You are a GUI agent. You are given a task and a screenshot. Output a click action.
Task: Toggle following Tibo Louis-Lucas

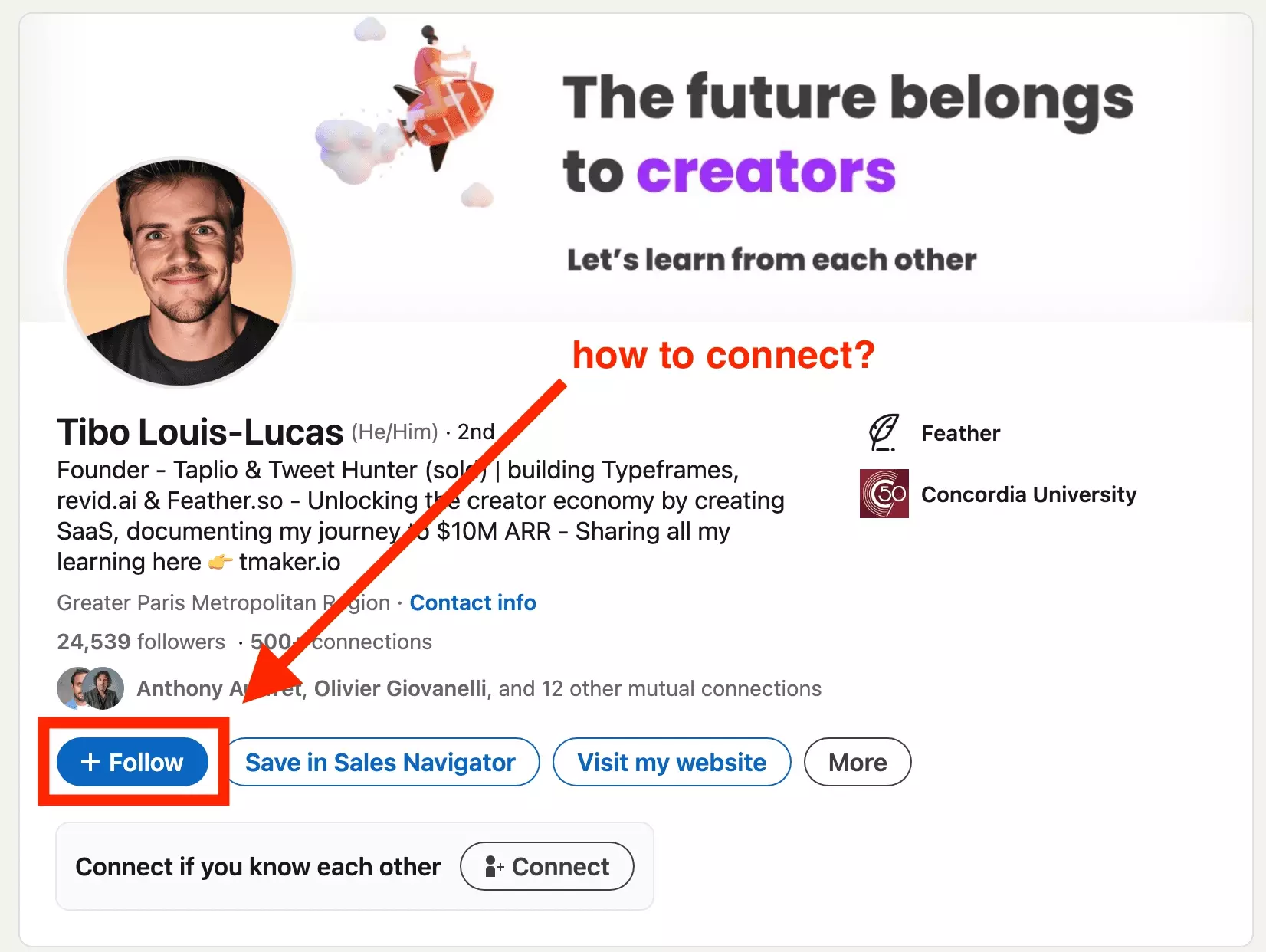pos(132,762)
